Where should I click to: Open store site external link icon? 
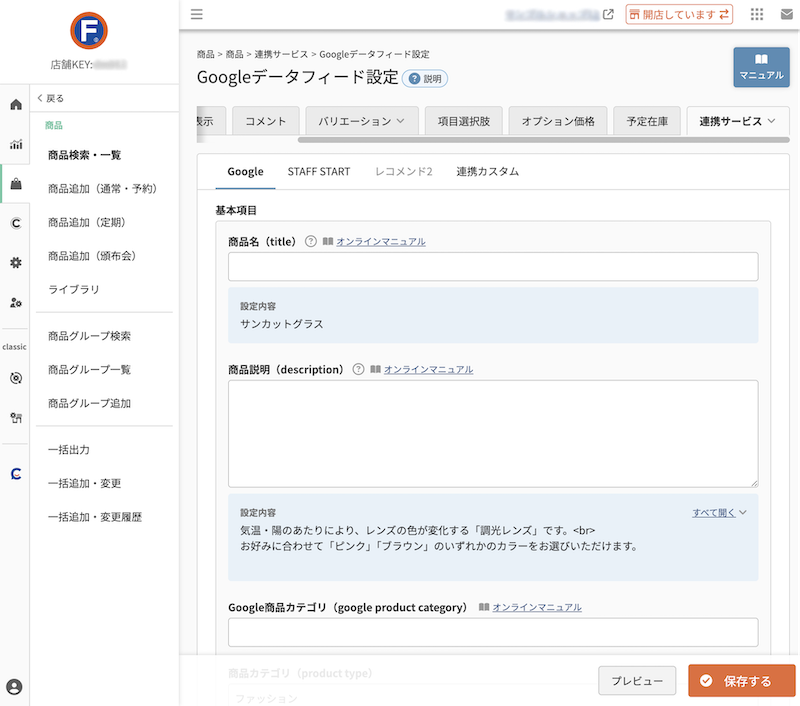click(608, 14)
